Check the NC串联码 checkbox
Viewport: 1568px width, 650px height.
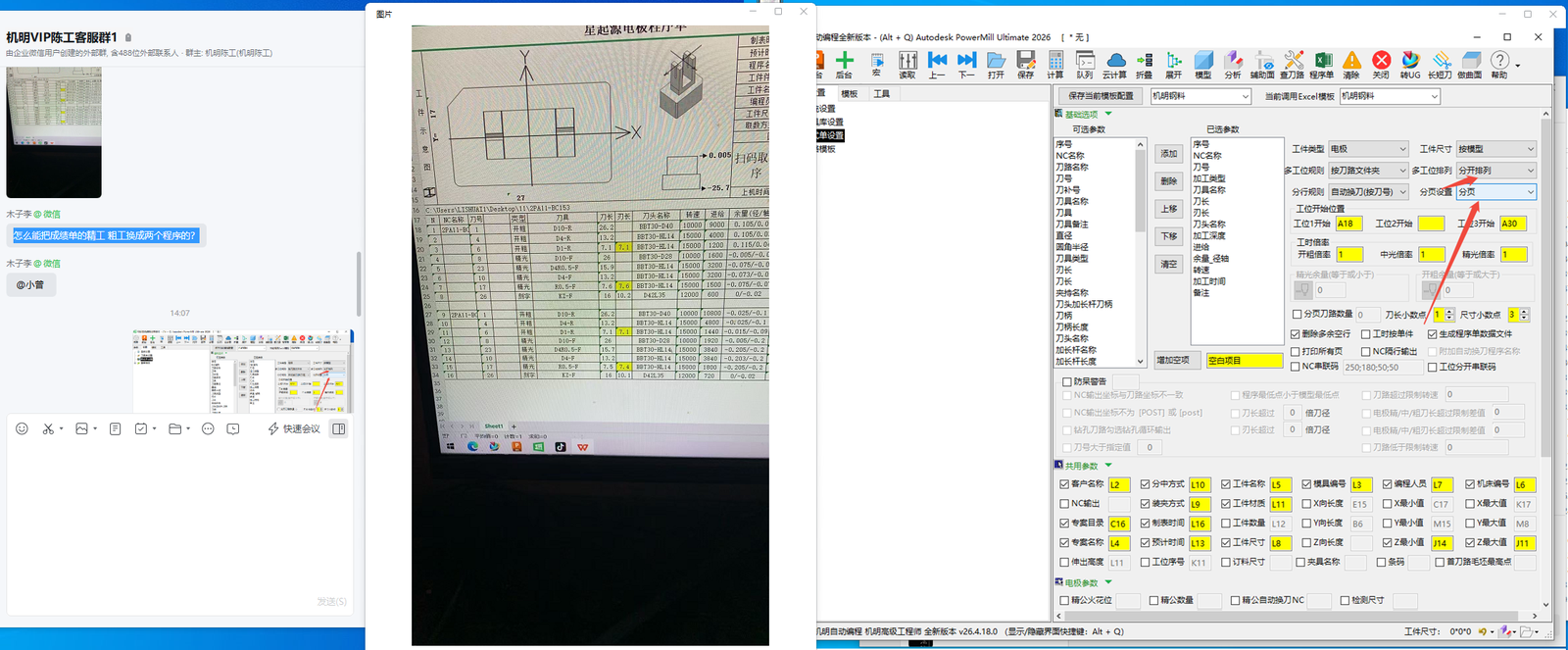(x=1296, y=367)
